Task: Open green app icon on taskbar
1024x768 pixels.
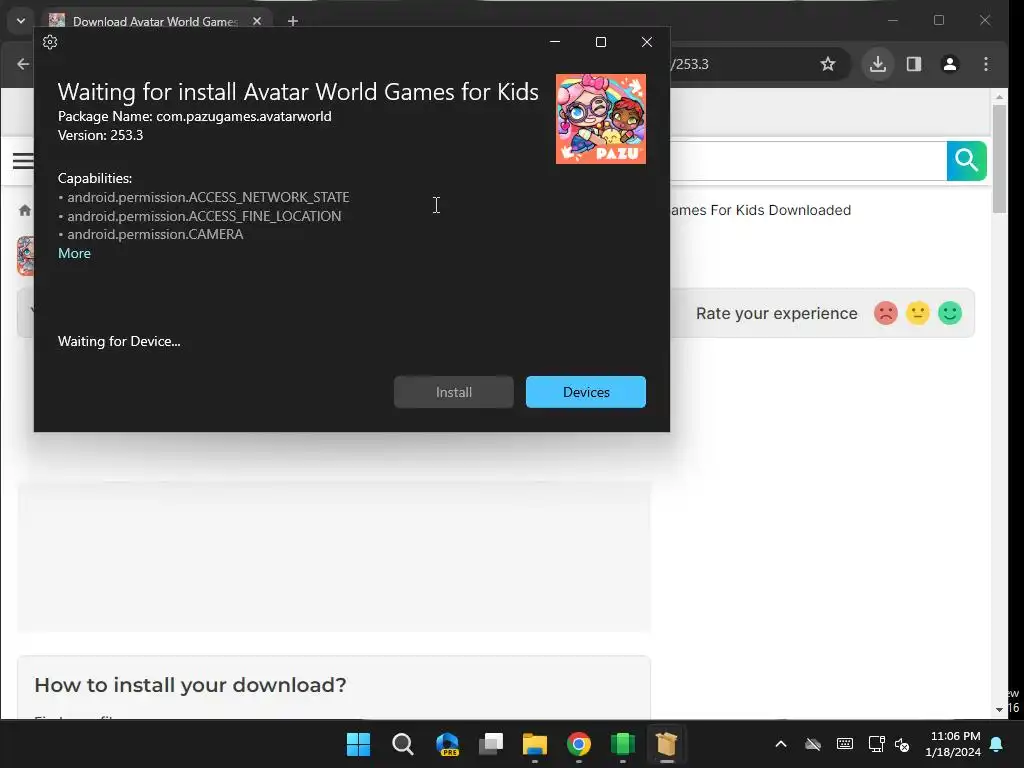Action: pyautogui.click(x=623, y=744)
